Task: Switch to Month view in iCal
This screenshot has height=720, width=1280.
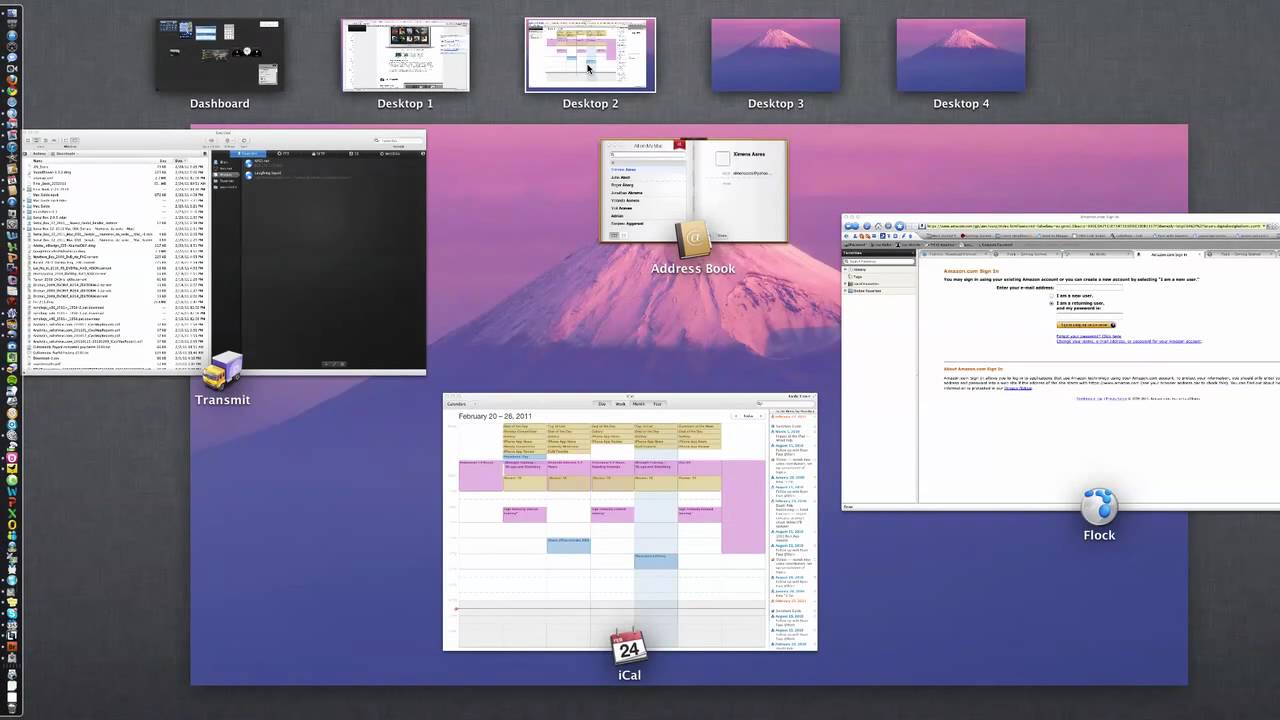Action: point(638,404)
